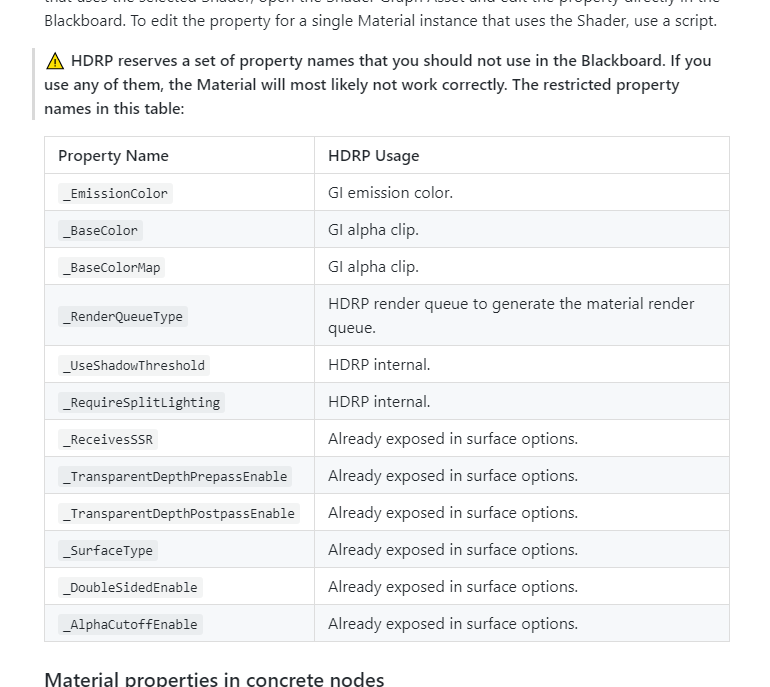This screenshot has height=687, width=770.
Task: Click the Material properties in concrete nodes heading
Action: (x=214, y=678)
